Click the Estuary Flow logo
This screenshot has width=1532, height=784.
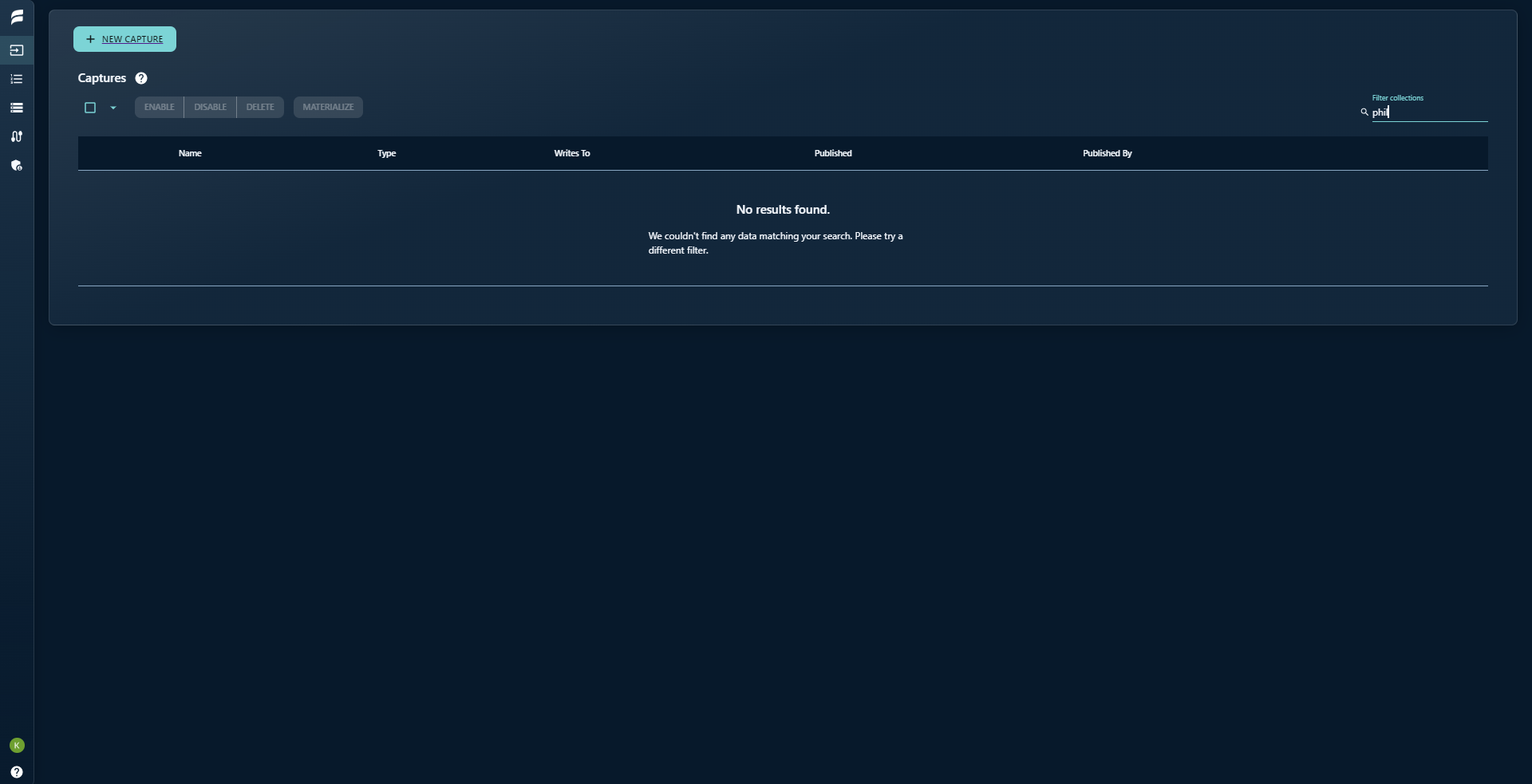pyautogui.click(x=17, y=17)
